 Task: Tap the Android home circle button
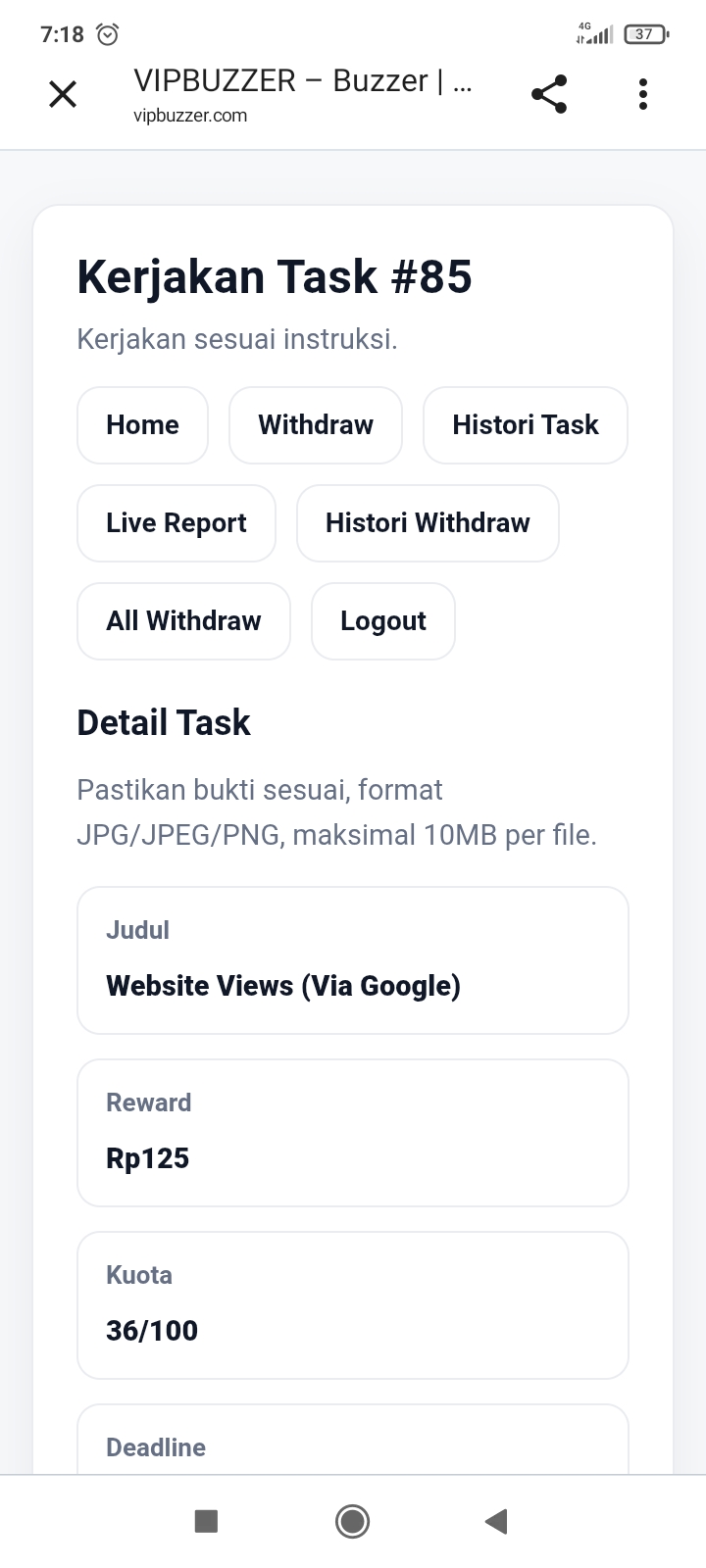[x=352, y=1521]
